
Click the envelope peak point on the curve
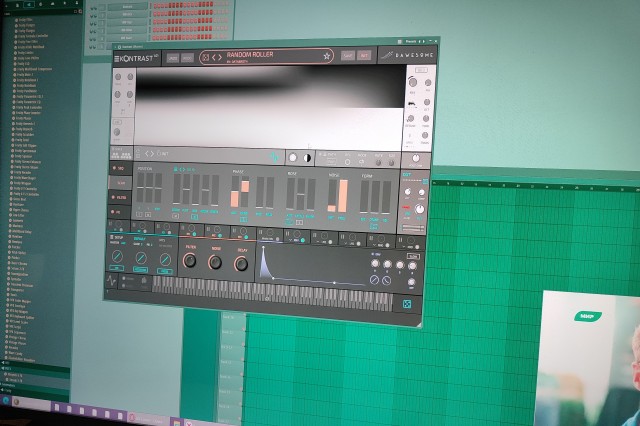(264, 247)
